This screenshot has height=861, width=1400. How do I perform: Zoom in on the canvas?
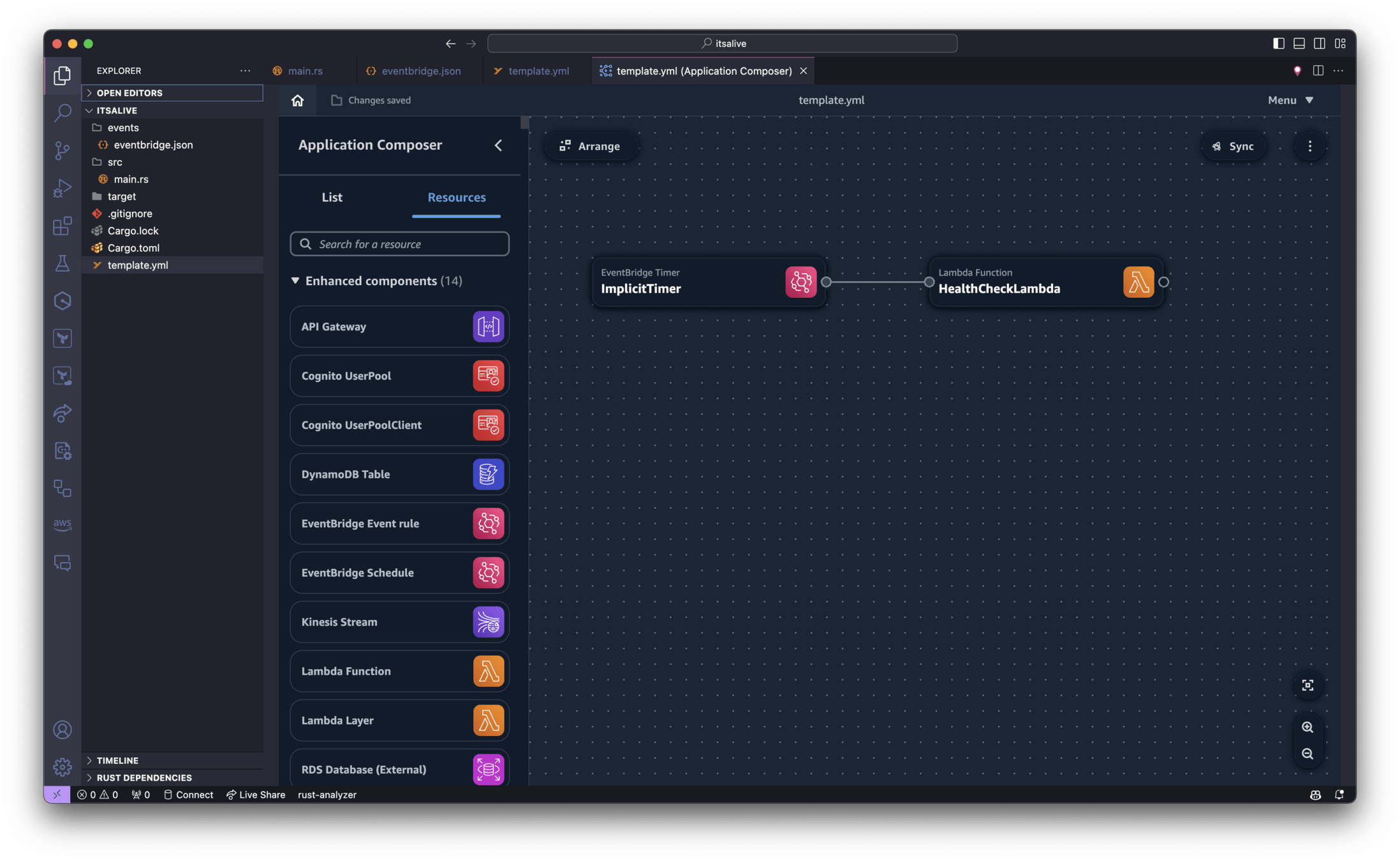point(1308,727)
